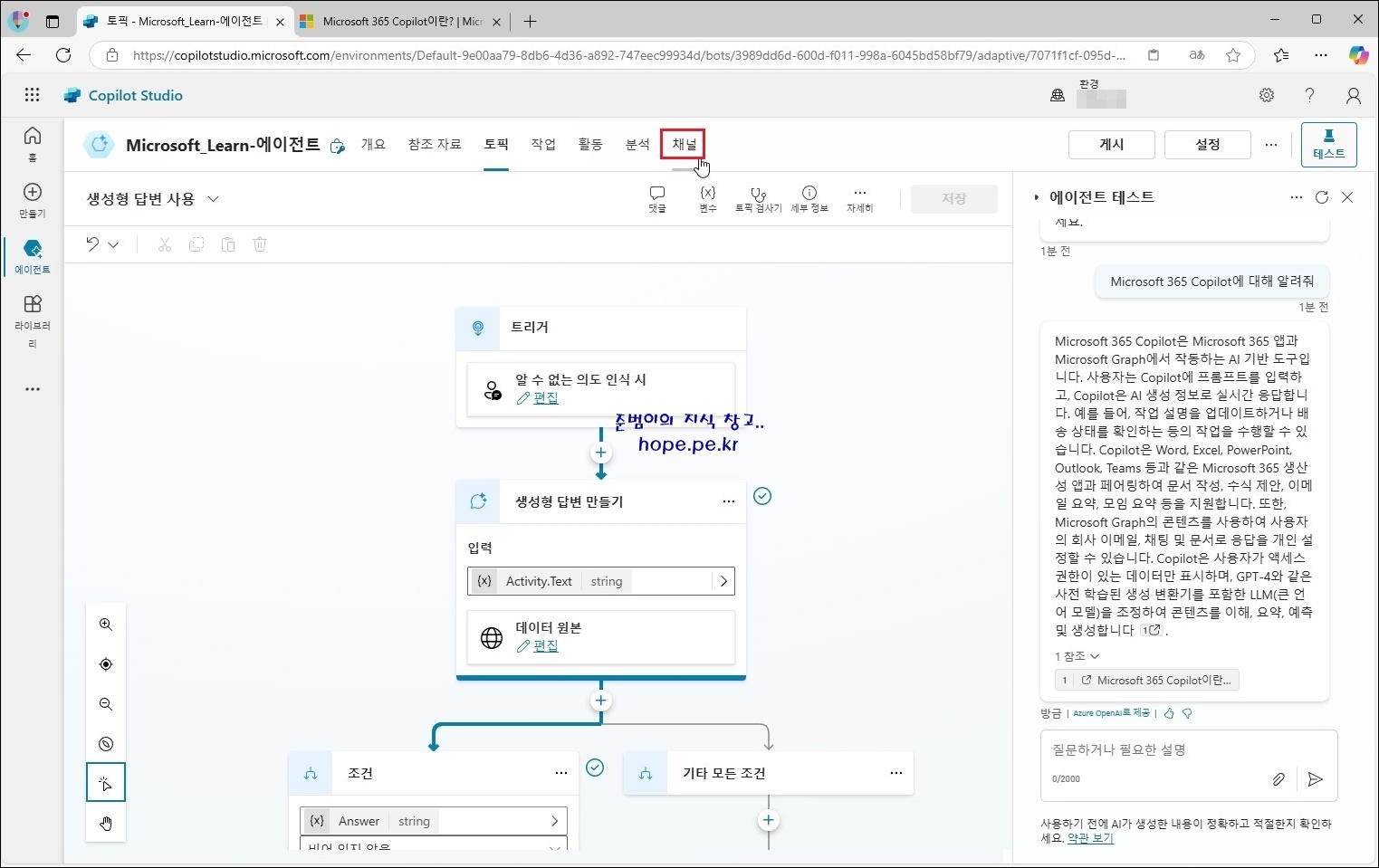1379x868 pixels.
Task: Give thumbs up on the answer
Action: tap(1169, 713)
